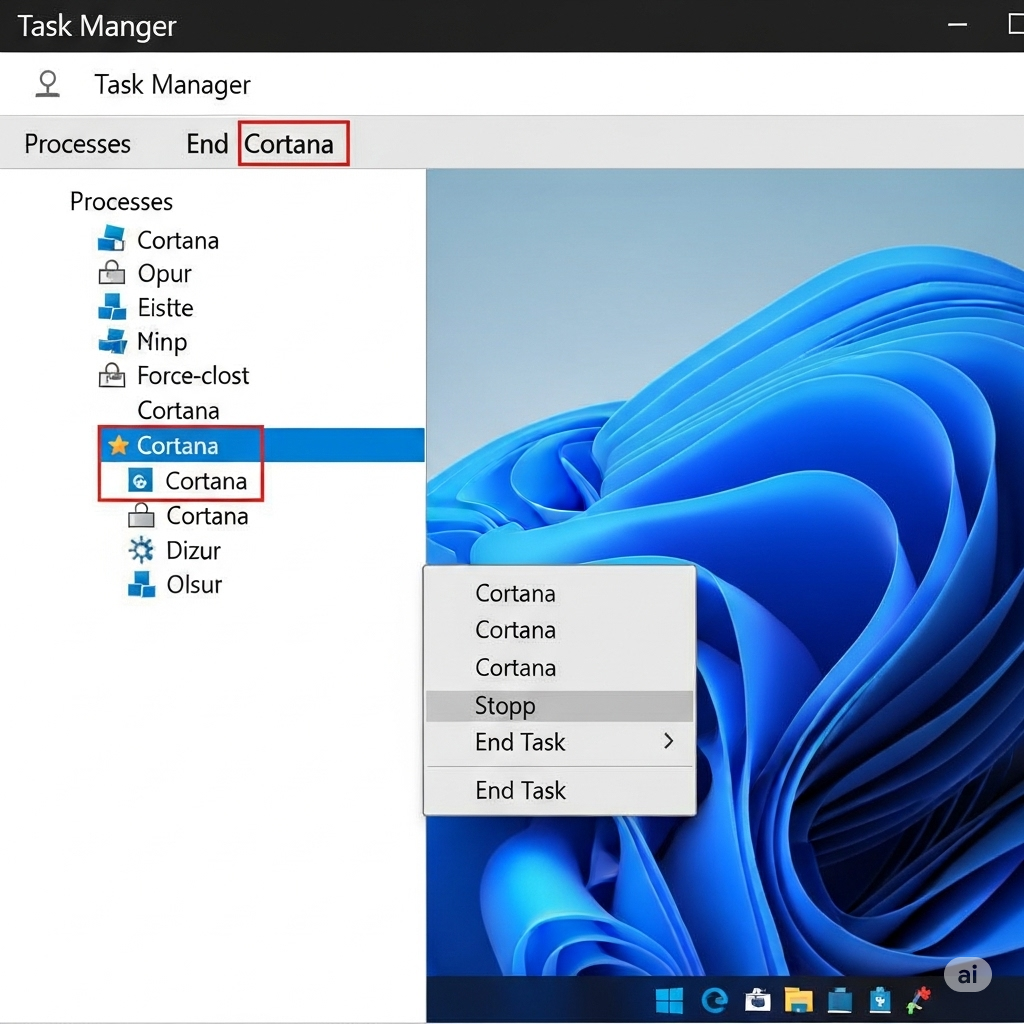The height and width of the screenshot is (1024, 1024).
Task: Open File Explorer folder icon on taskbar
Action: tap(799, 1000)
